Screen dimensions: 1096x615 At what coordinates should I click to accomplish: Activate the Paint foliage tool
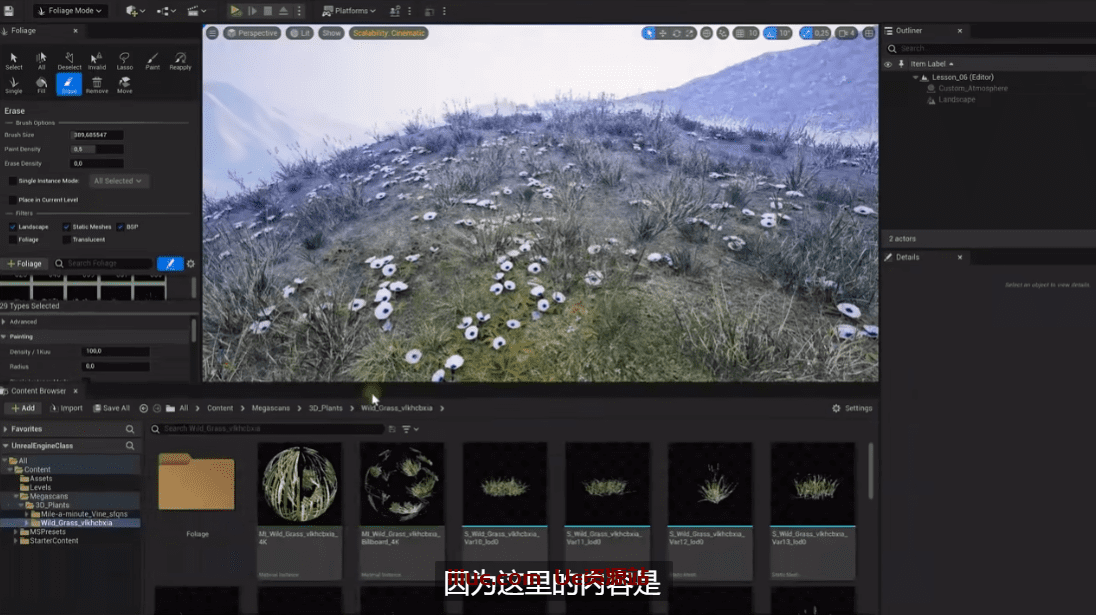153,60
